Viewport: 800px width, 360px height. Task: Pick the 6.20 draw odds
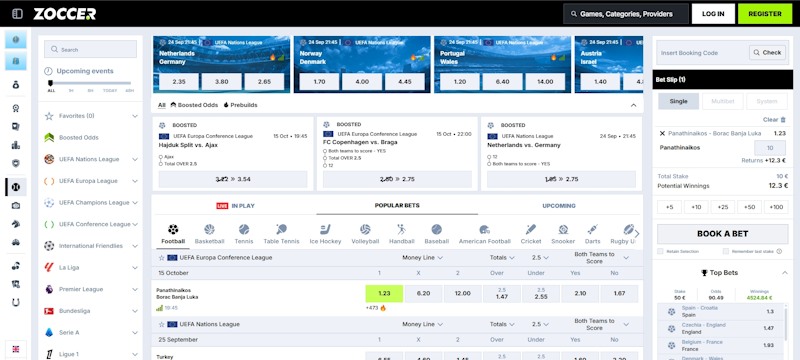coord(423,294)
